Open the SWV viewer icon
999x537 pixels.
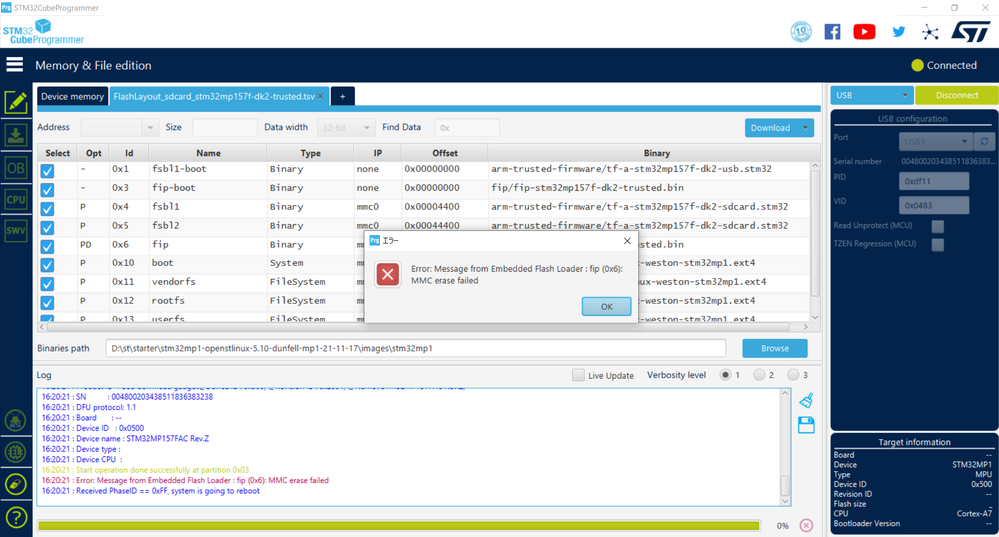[x=16, y=231]
